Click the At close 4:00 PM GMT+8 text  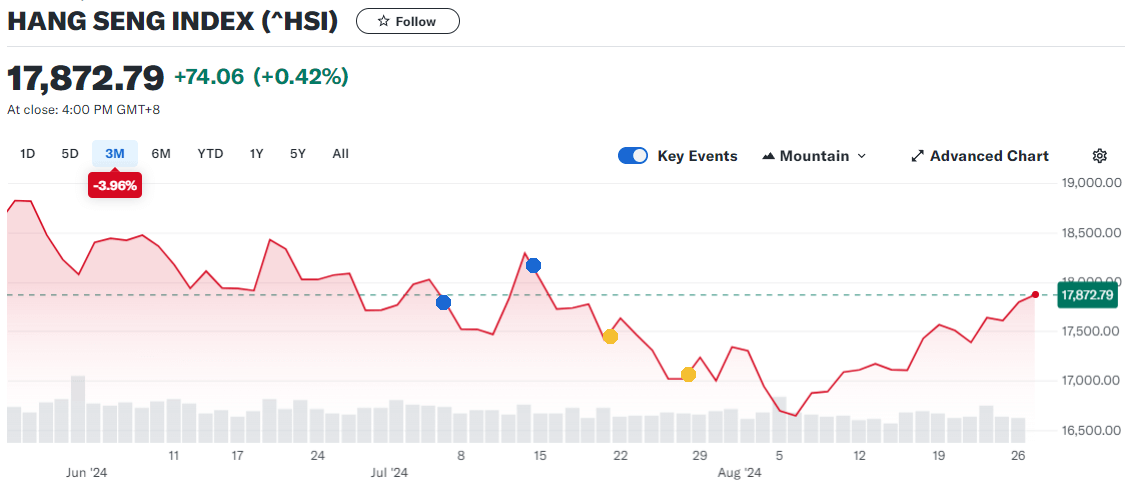coord(83,110)
